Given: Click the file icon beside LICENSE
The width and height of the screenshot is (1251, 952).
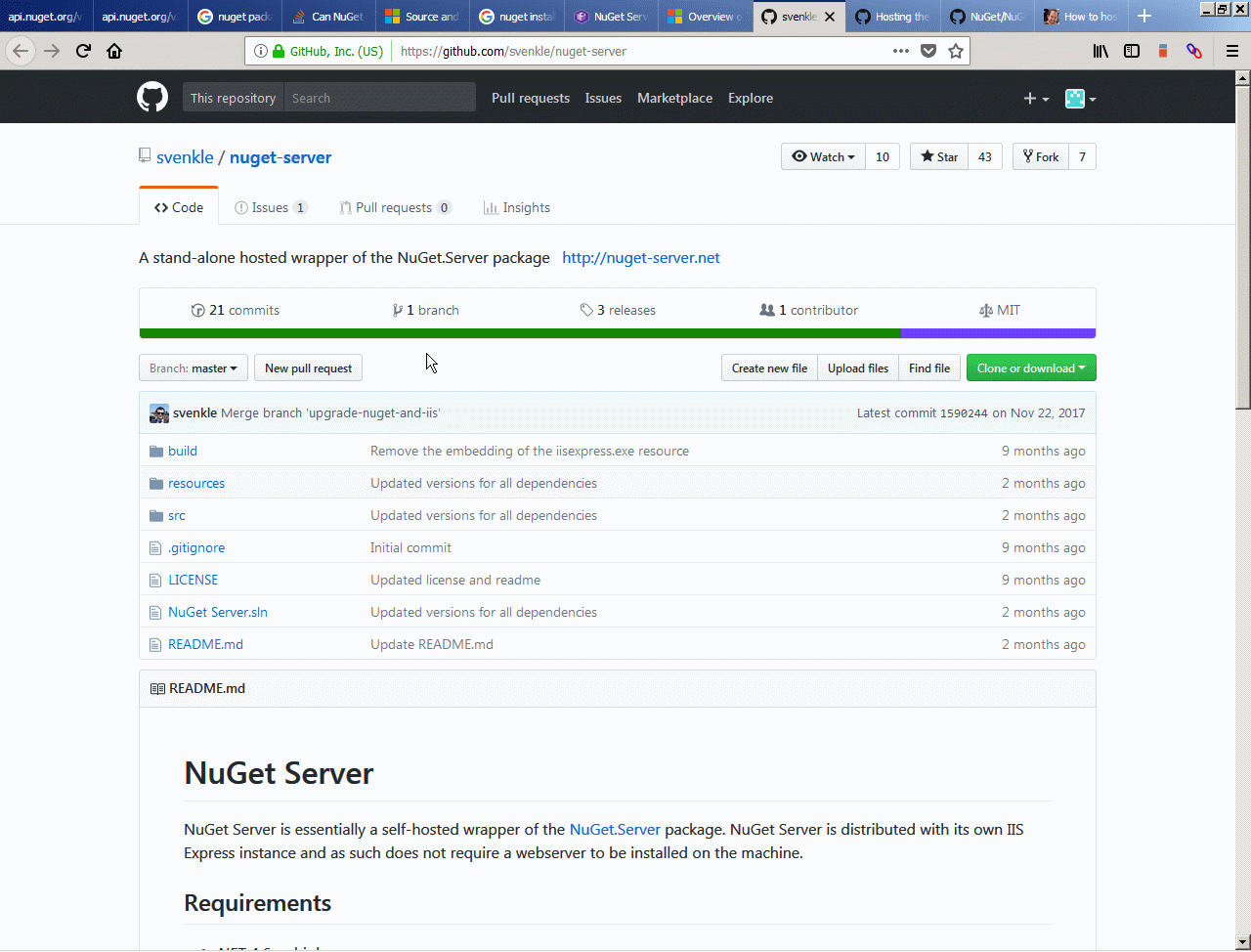Looking at the screenshot, I should click(155, 580).
